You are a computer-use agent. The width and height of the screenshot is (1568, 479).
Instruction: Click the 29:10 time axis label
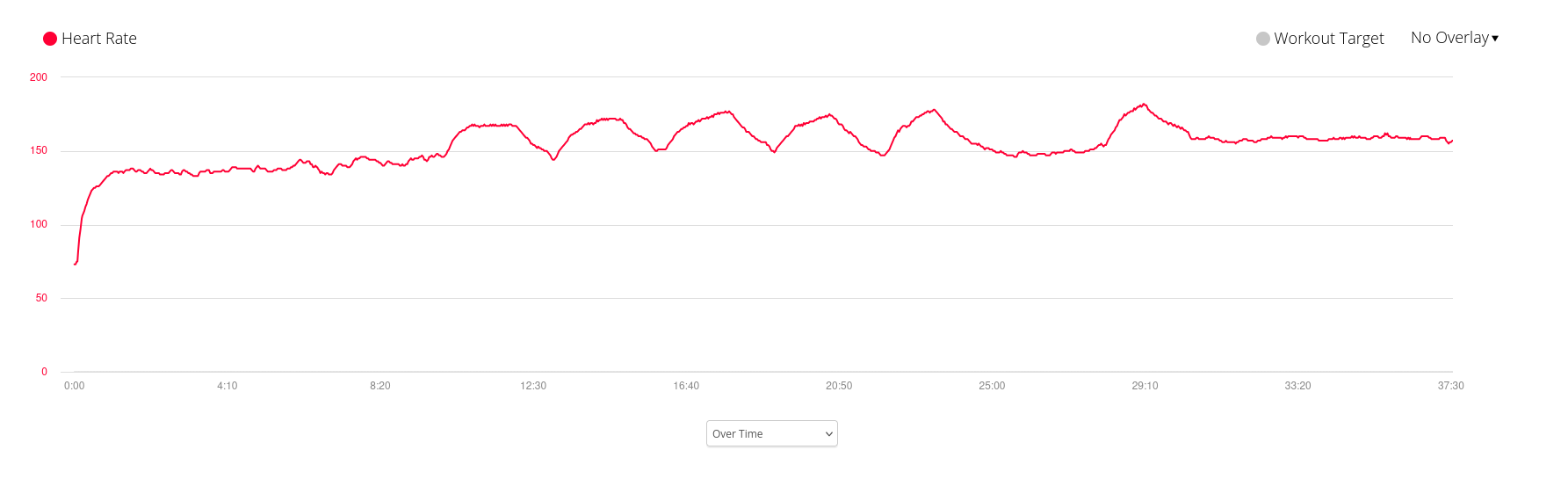[x=1145, y=386]
